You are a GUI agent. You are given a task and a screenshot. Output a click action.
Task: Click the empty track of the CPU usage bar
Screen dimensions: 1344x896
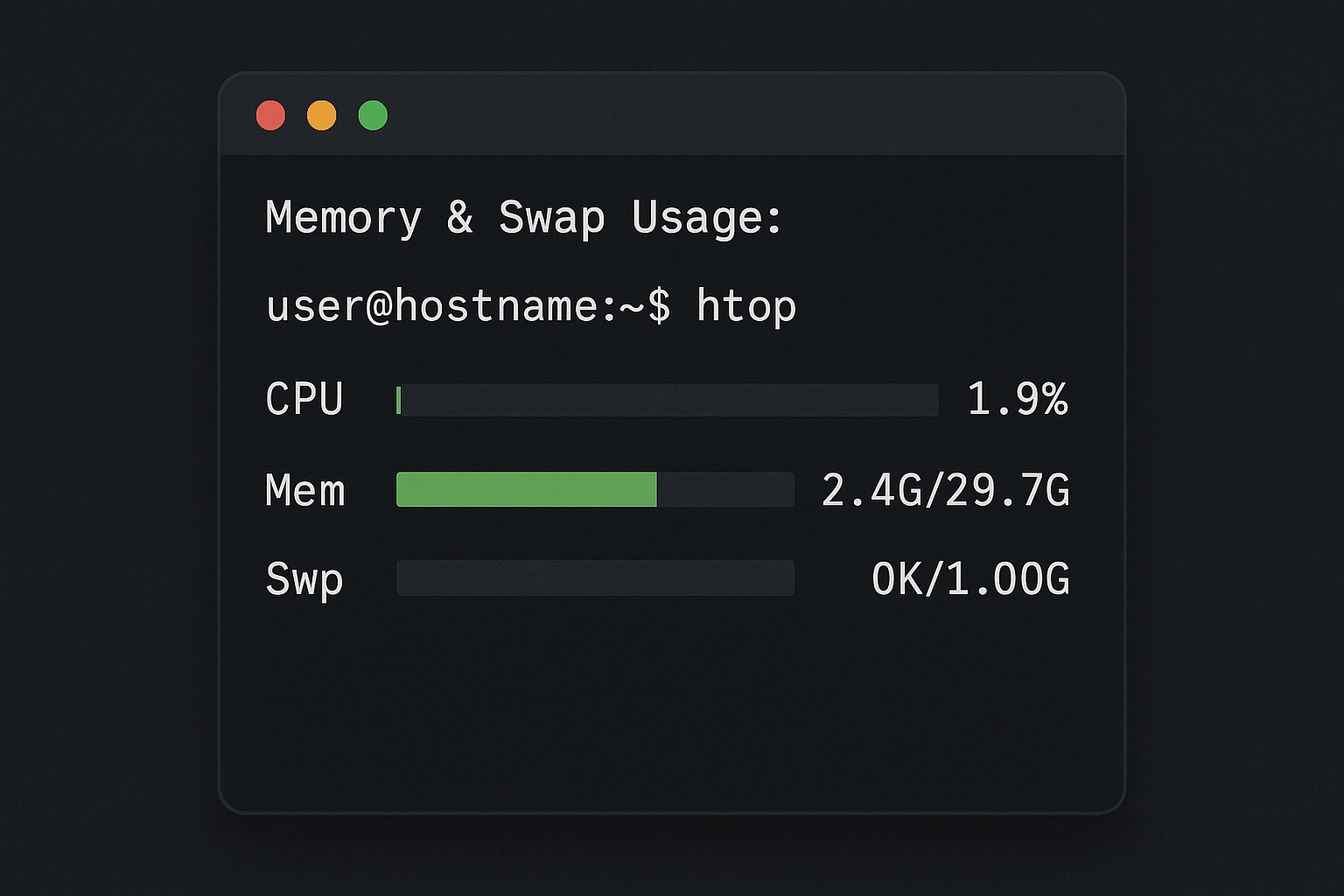[x=669, y=400]
